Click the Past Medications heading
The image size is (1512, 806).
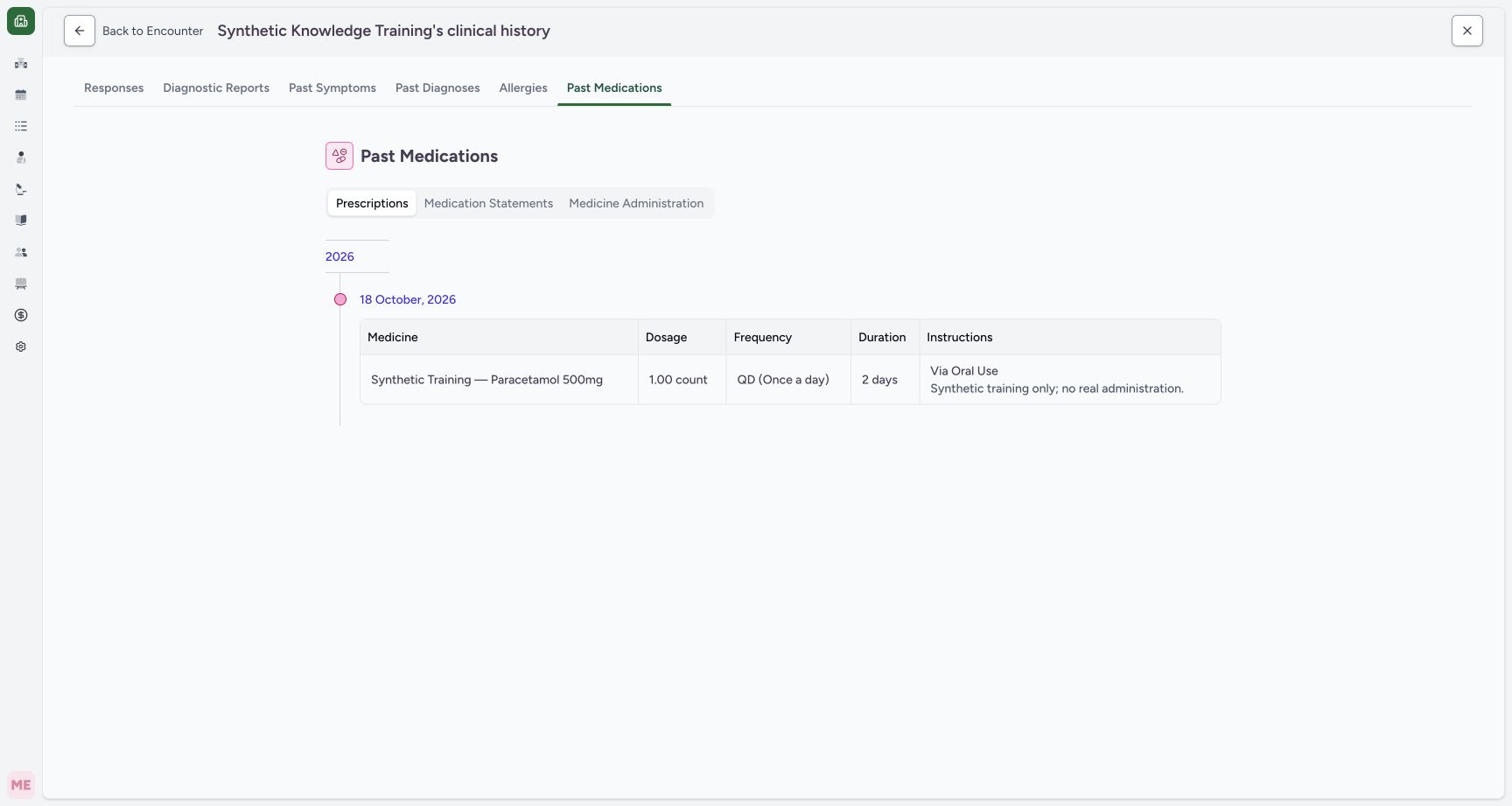(429, 156)
